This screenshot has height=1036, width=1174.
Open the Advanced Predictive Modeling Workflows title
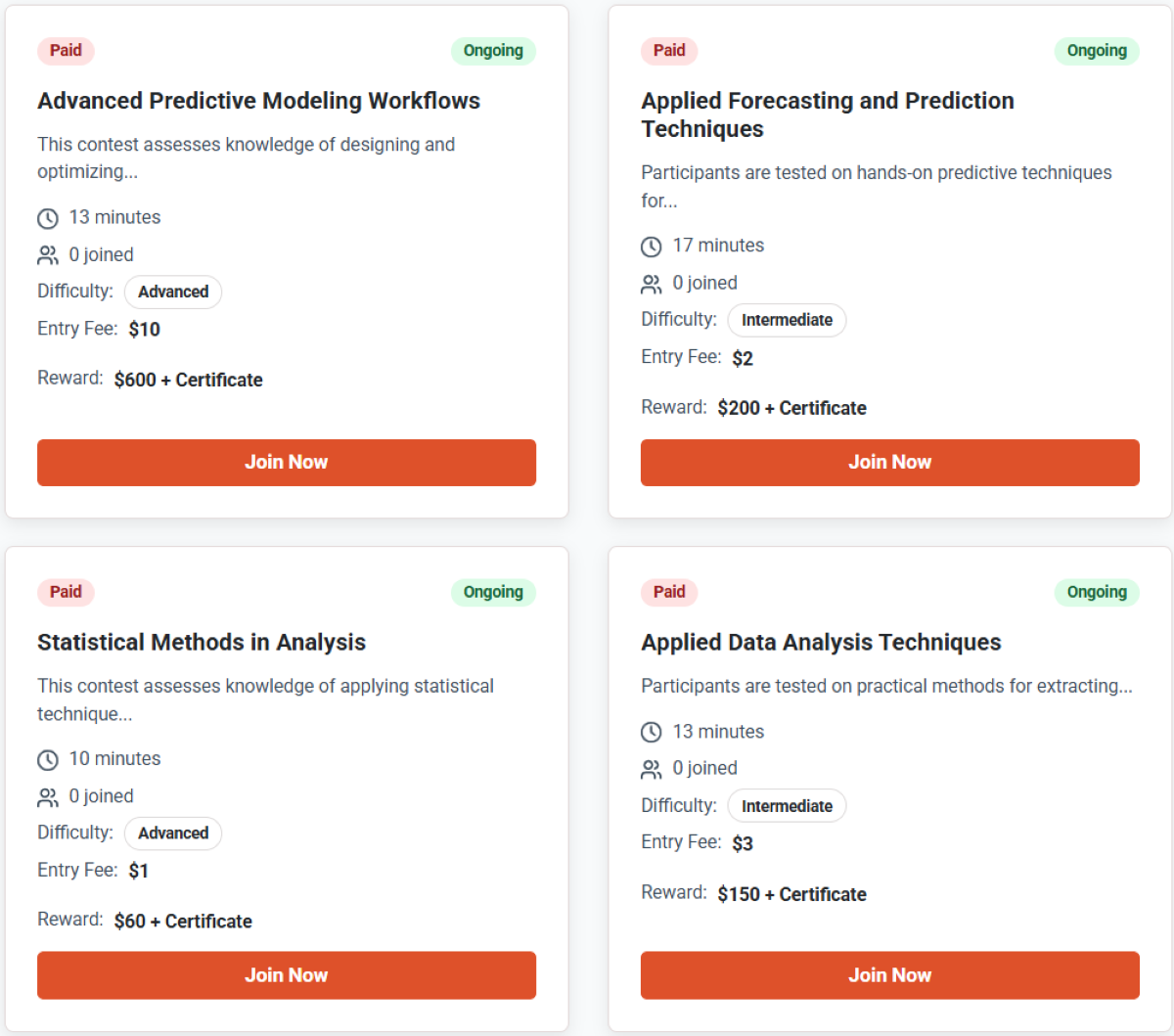259,101
